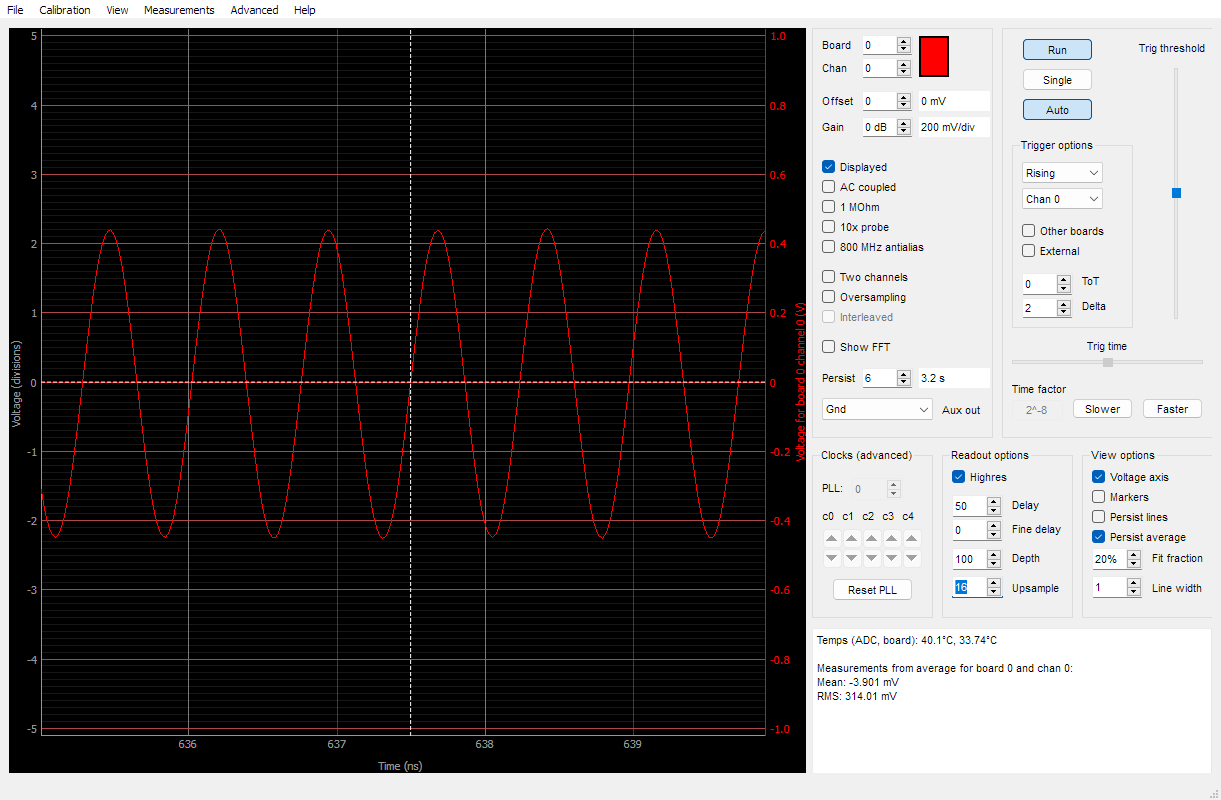Click the up arrow on Board spinner
1221x800 pixels.
[x=904, y=41]
